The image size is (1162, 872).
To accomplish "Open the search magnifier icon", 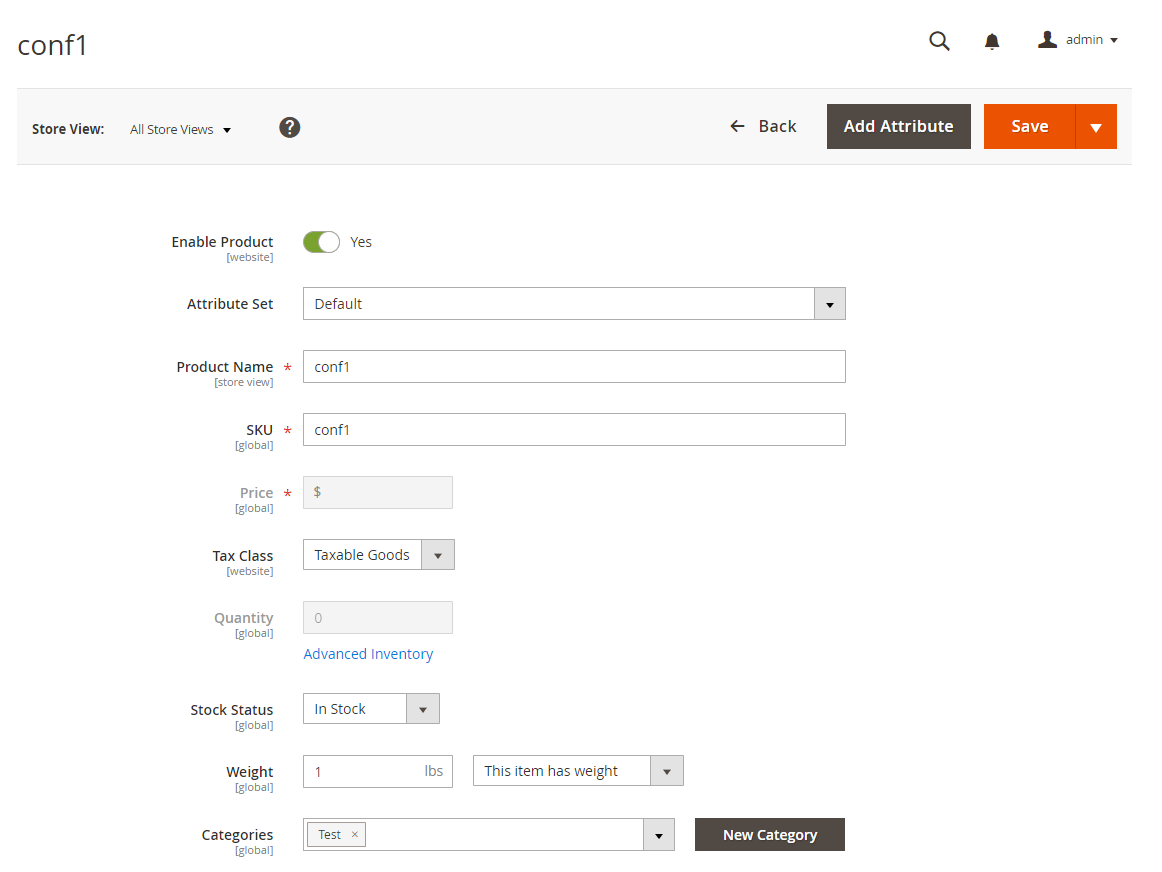I will (x=939, y=41).
